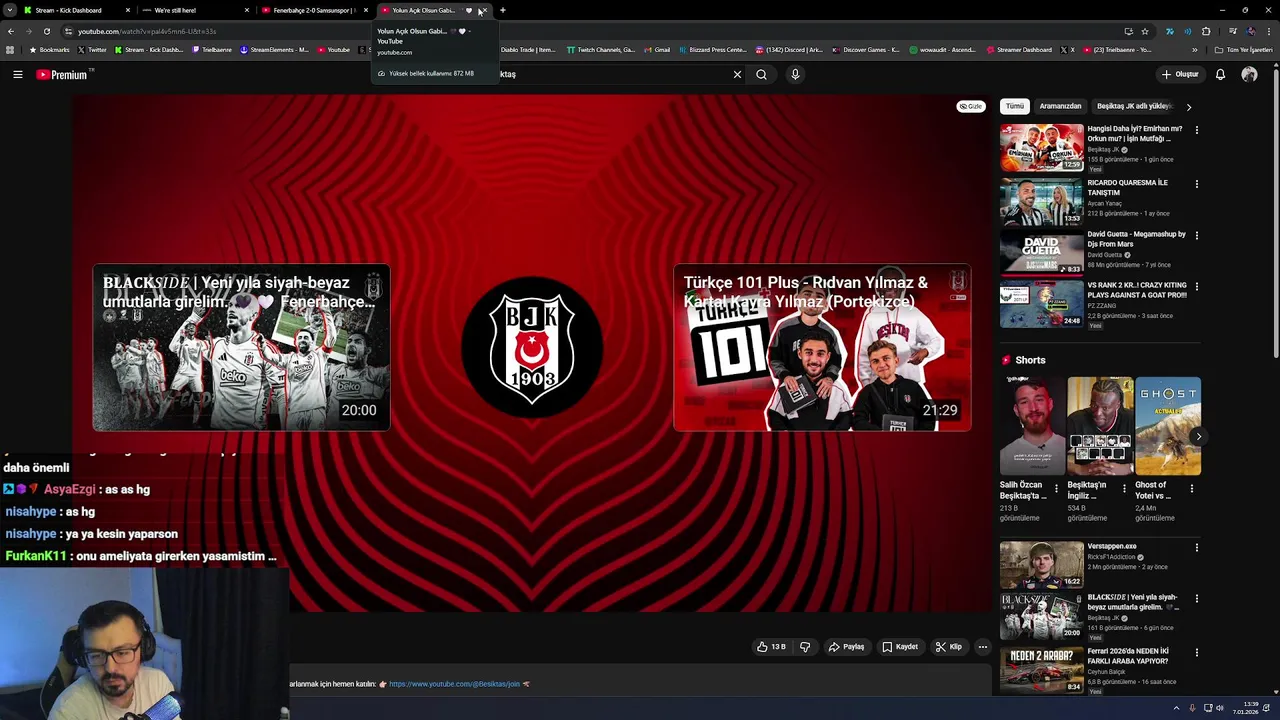Click the search magnifier button
The image size is (1280, 720).
[761, 74]
